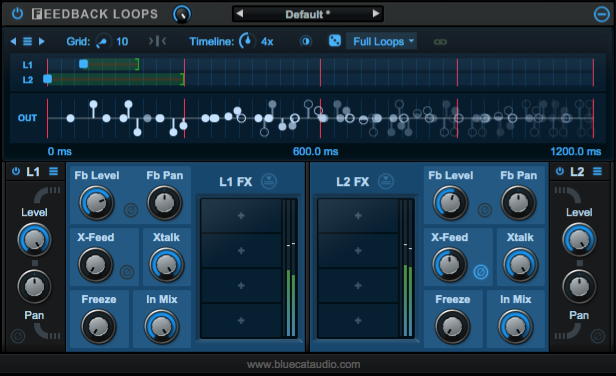Disable the active L2 X-Feed phase invert
This screenshot has width=616, height=376.
click(481, 272)
